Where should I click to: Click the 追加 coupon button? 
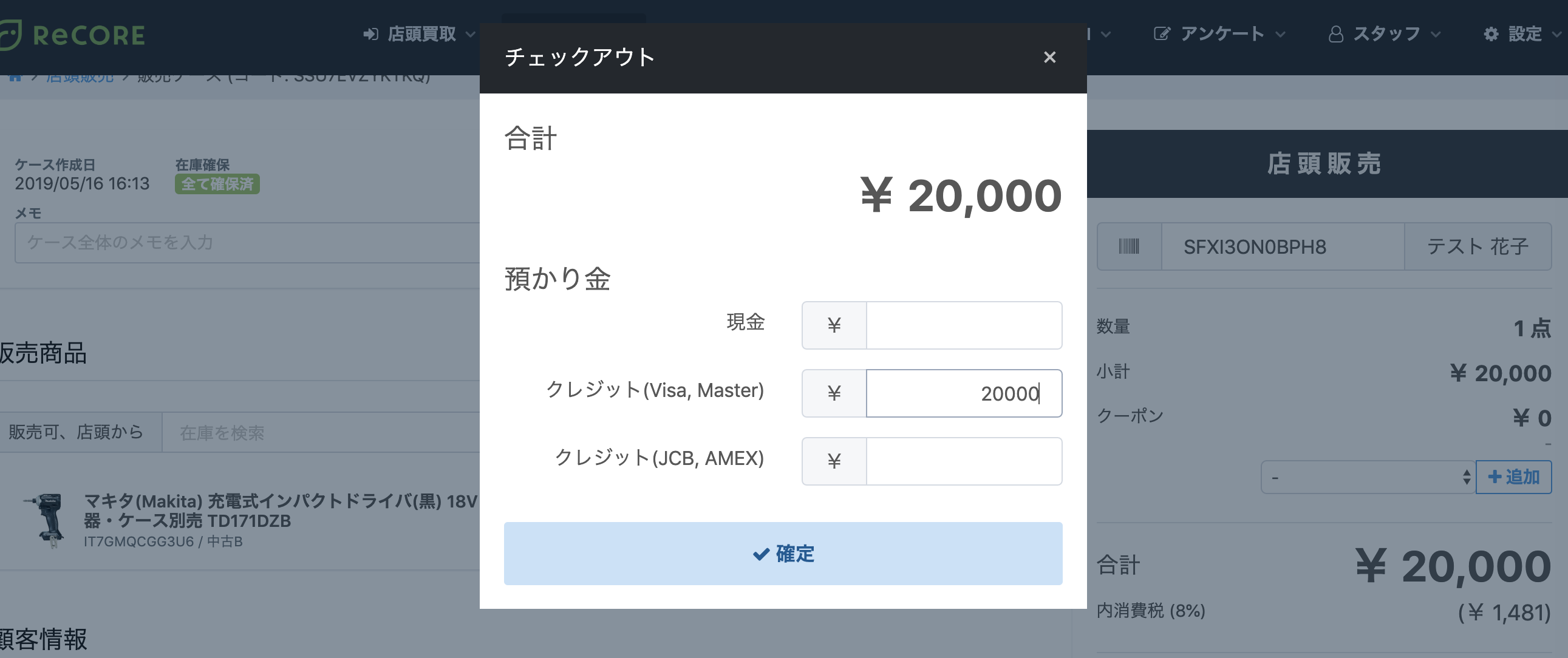pyautogui.click(x=1514, y=477)
